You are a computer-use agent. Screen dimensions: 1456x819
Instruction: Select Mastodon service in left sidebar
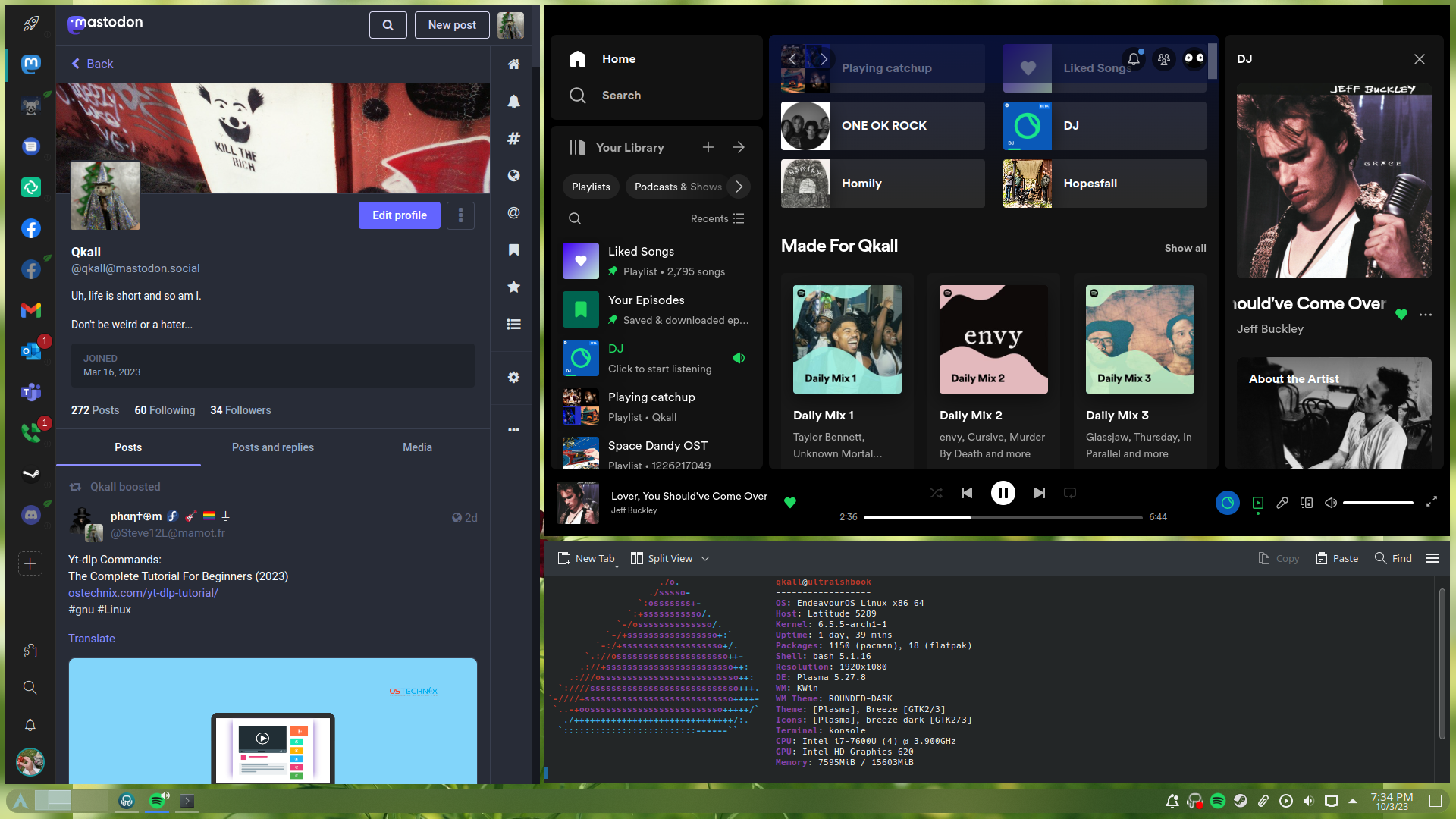[30, 64]
